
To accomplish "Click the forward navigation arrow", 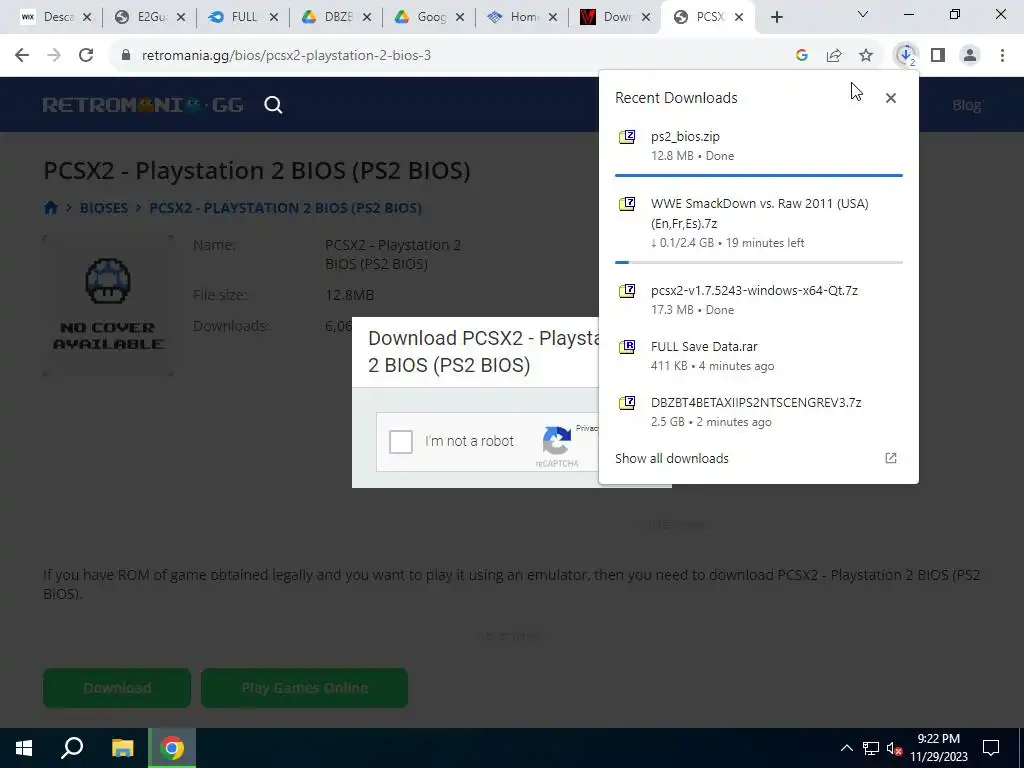I will pyautogui.click(x=54, y=56).
